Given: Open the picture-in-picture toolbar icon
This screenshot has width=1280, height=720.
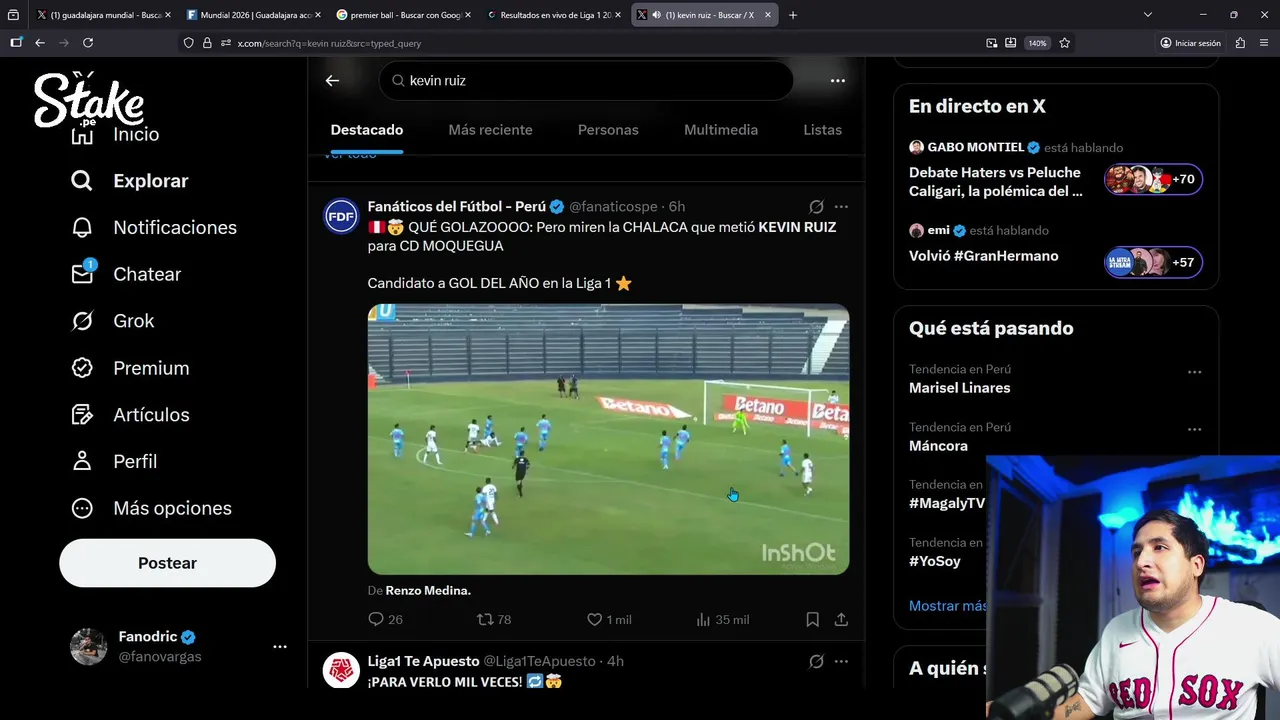Looking at the screenshot, I should tap(992, 43).
